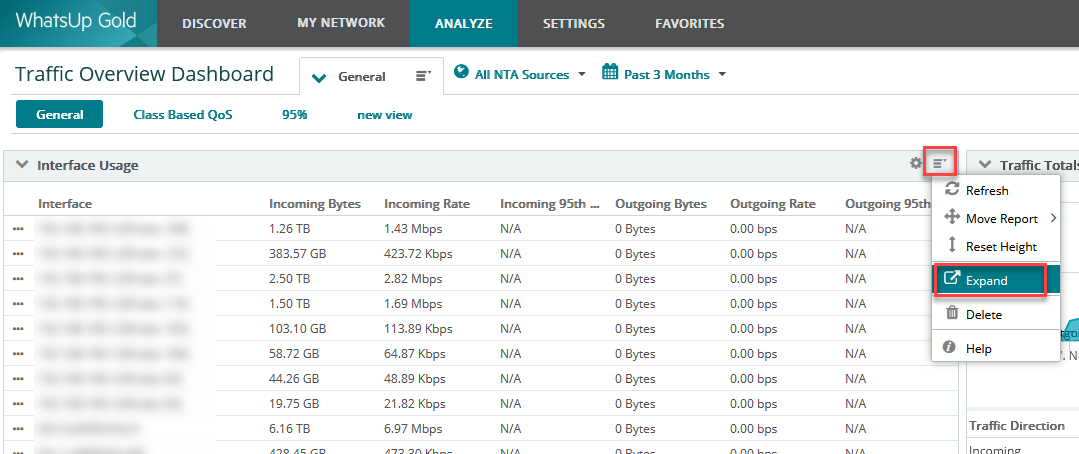Open the Past 3 Months time range dropdown
Image resolution: width=1079 pixels, height=454 pixels.
pos(665,74)
